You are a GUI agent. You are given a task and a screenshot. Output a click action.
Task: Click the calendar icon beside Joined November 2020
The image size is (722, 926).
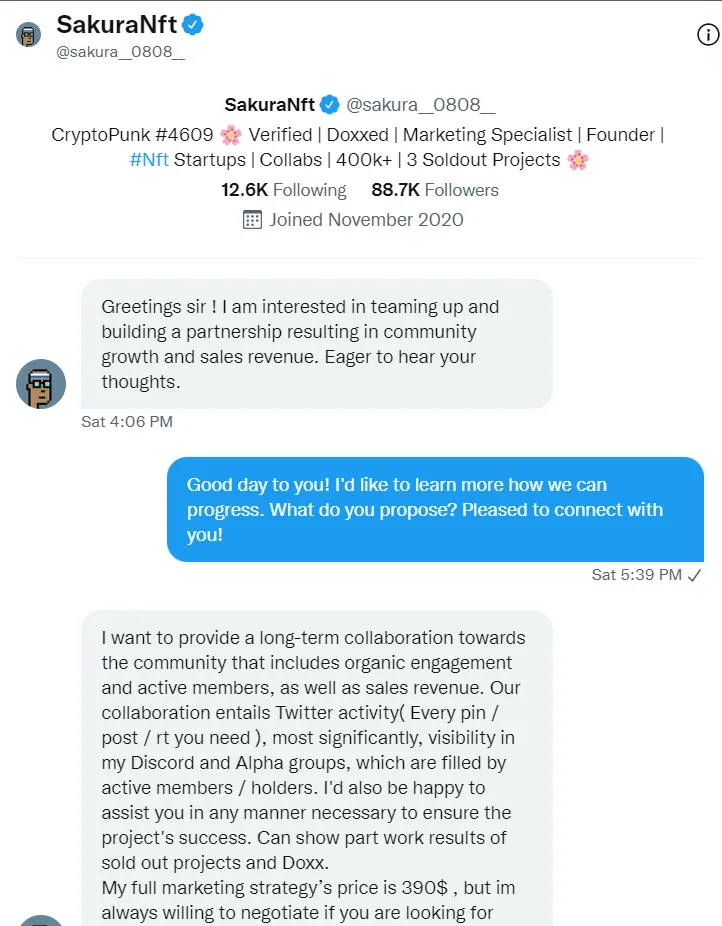252,220
